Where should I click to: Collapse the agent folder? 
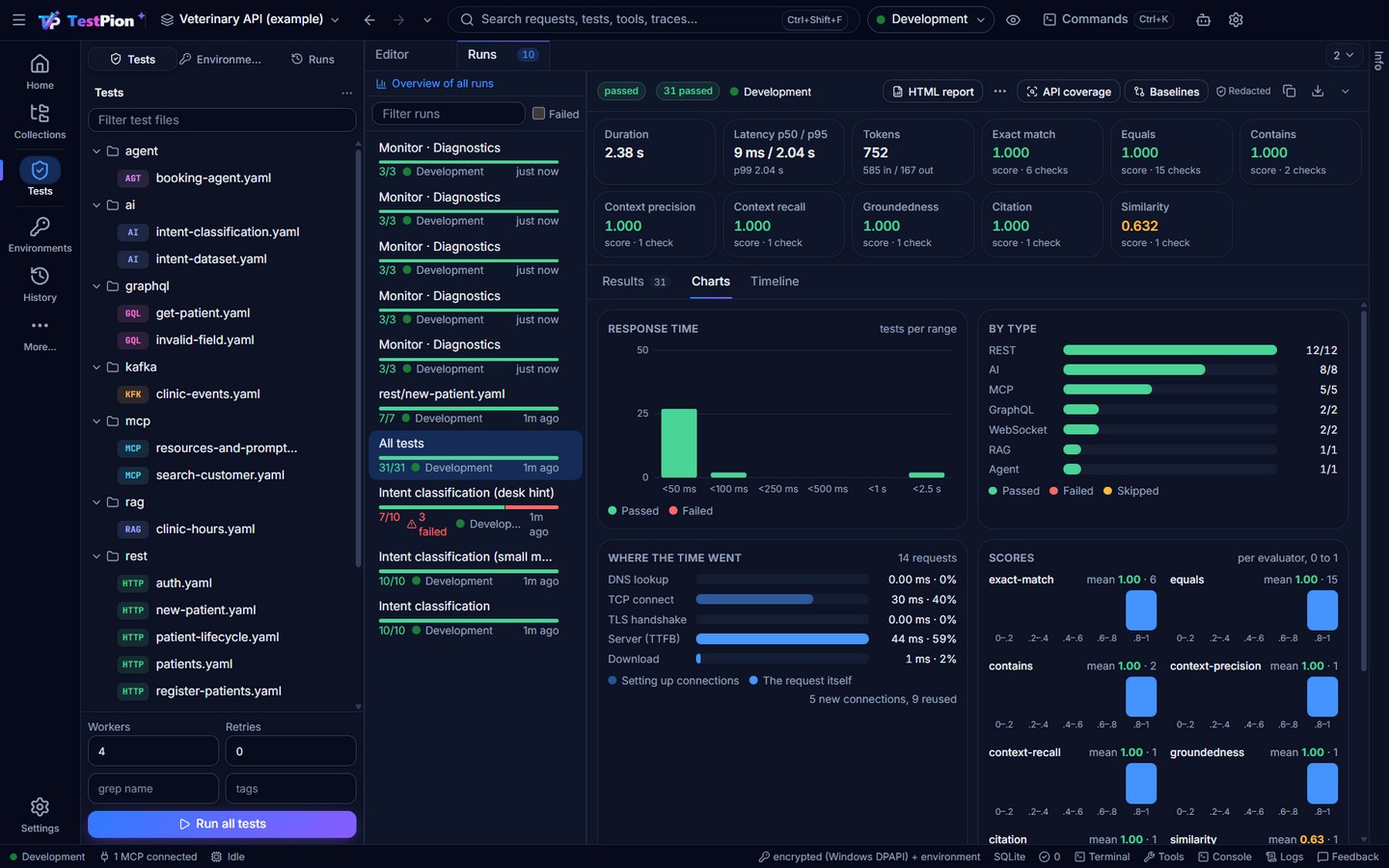pos(96,151)
